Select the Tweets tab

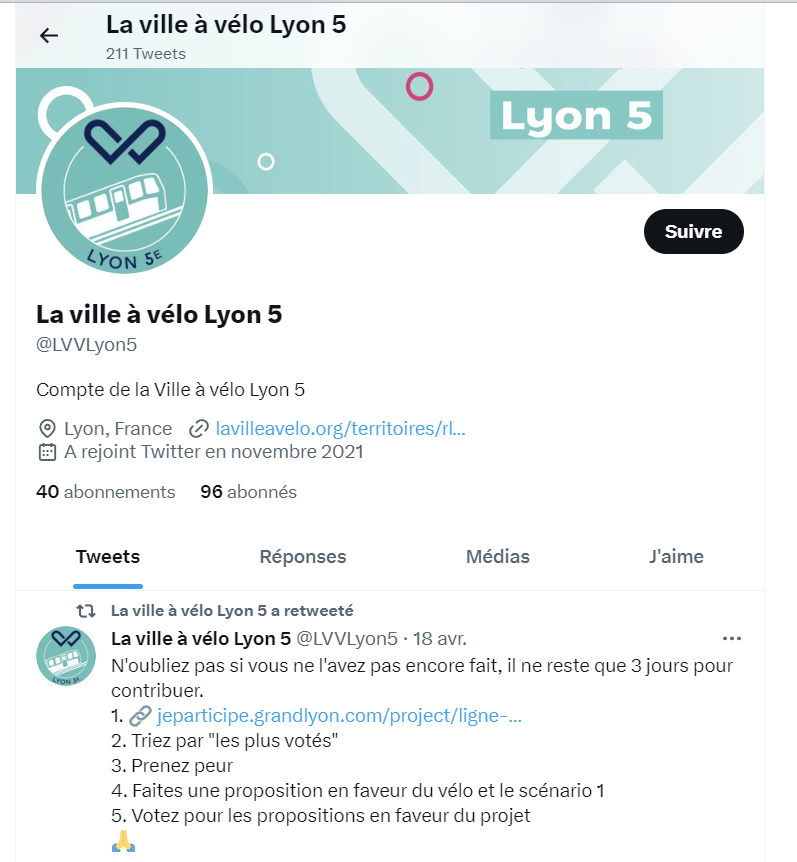tap(108, 556)
